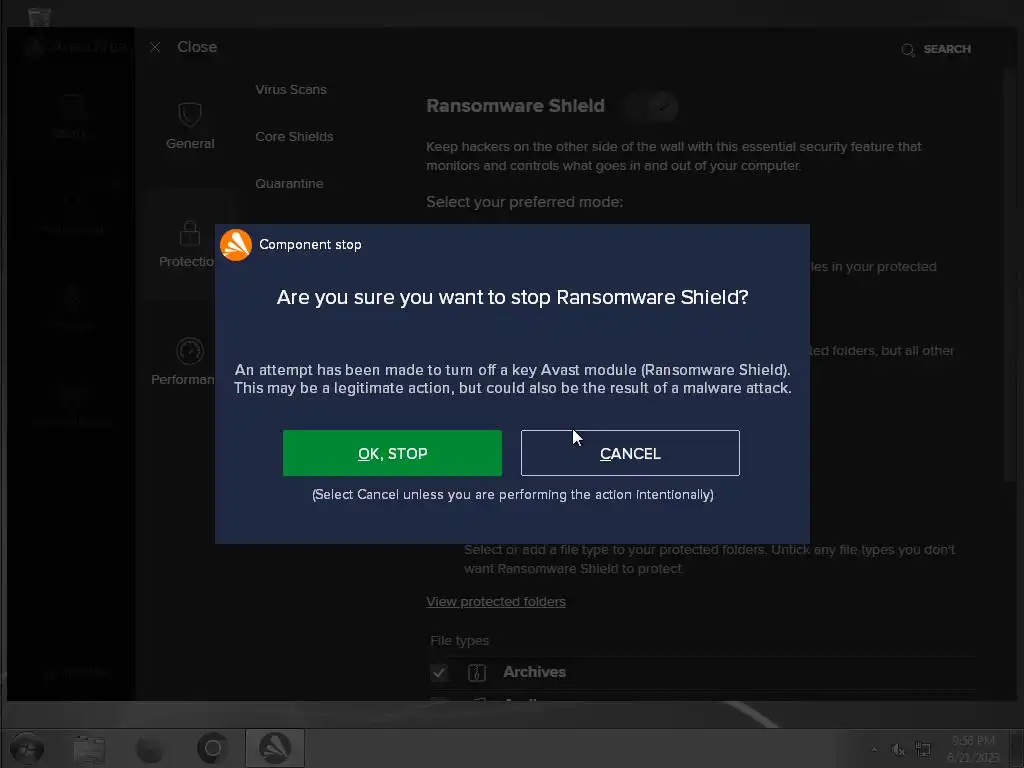Open the taskbar clock and date
The height and width of the screenshot is (768, 1024).
pyautogui.click(x=973, y=748)
